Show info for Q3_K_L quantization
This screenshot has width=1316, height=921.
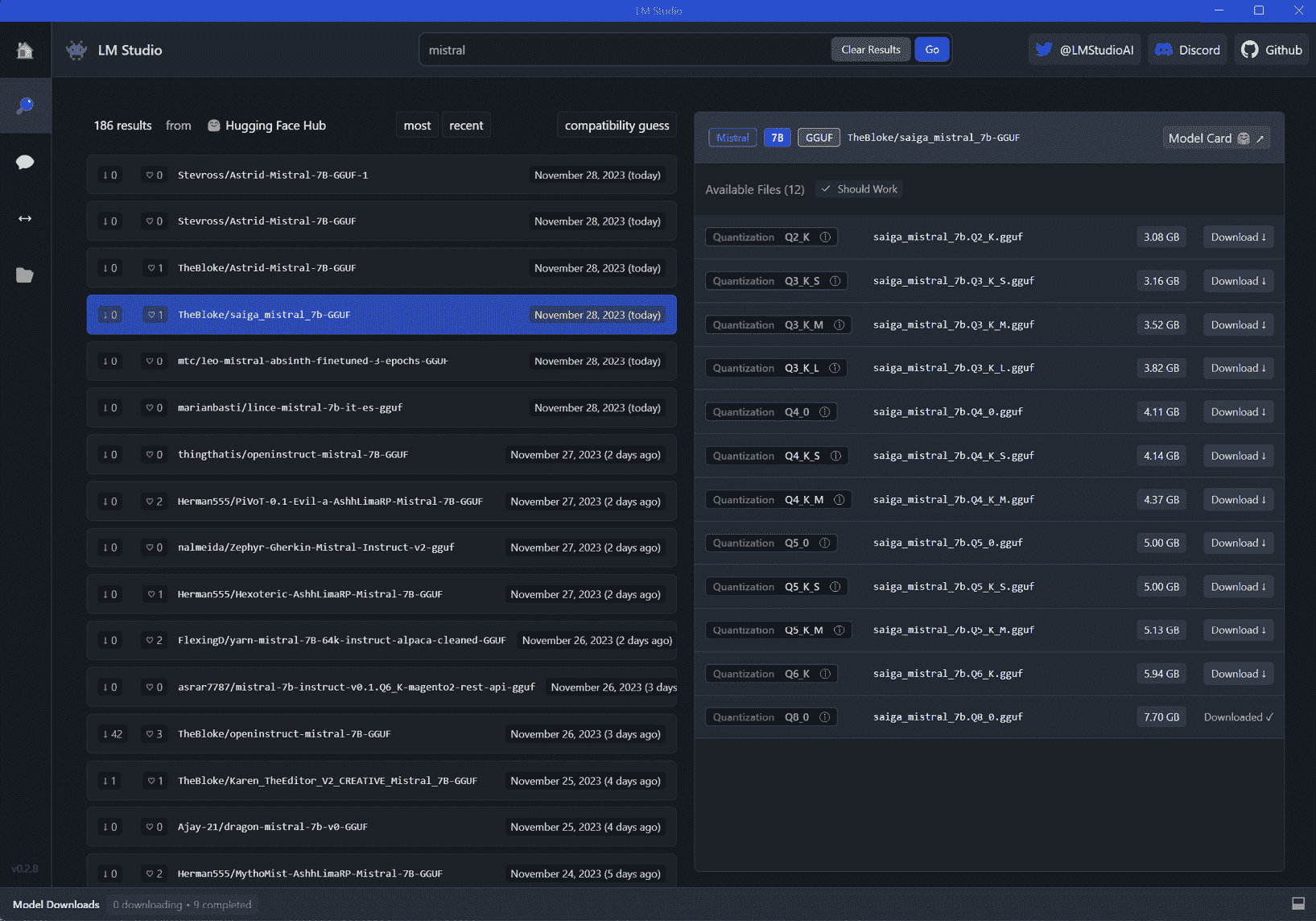[x=835, y=369]
